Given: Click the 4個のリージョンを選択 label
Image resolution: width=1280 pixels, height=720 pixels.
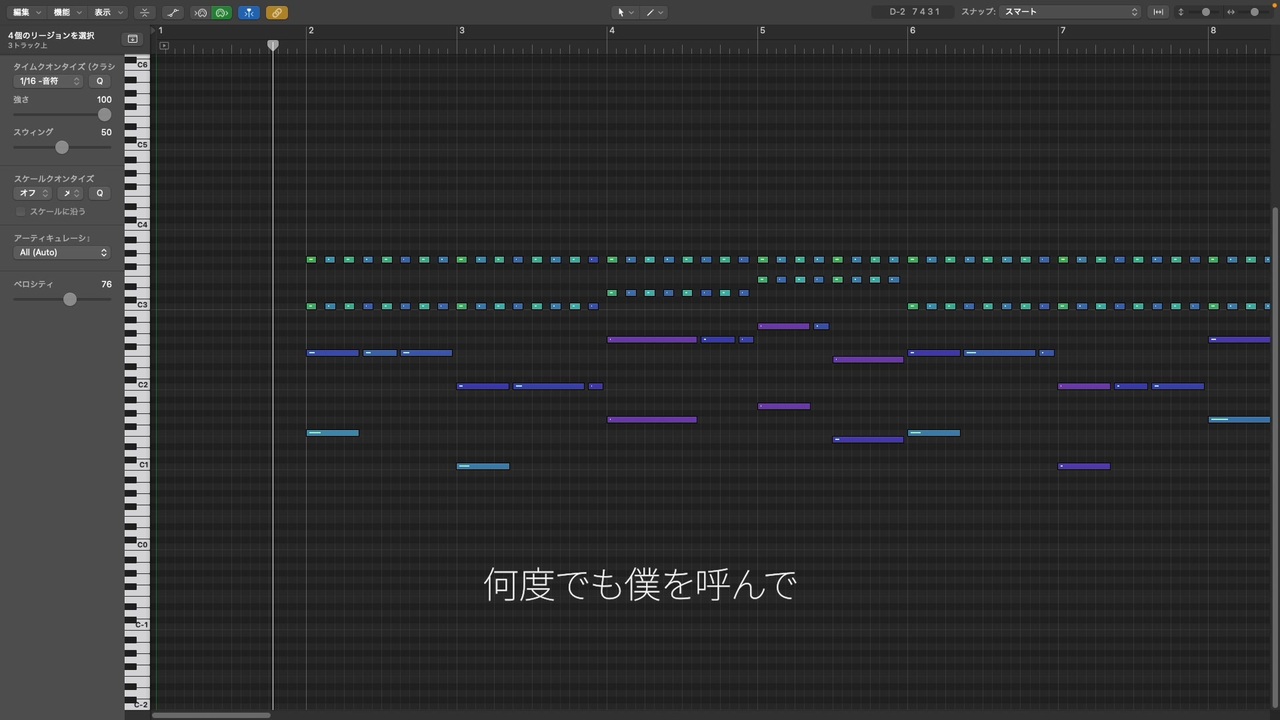Looking at the screenshot, I should point(51,35).
